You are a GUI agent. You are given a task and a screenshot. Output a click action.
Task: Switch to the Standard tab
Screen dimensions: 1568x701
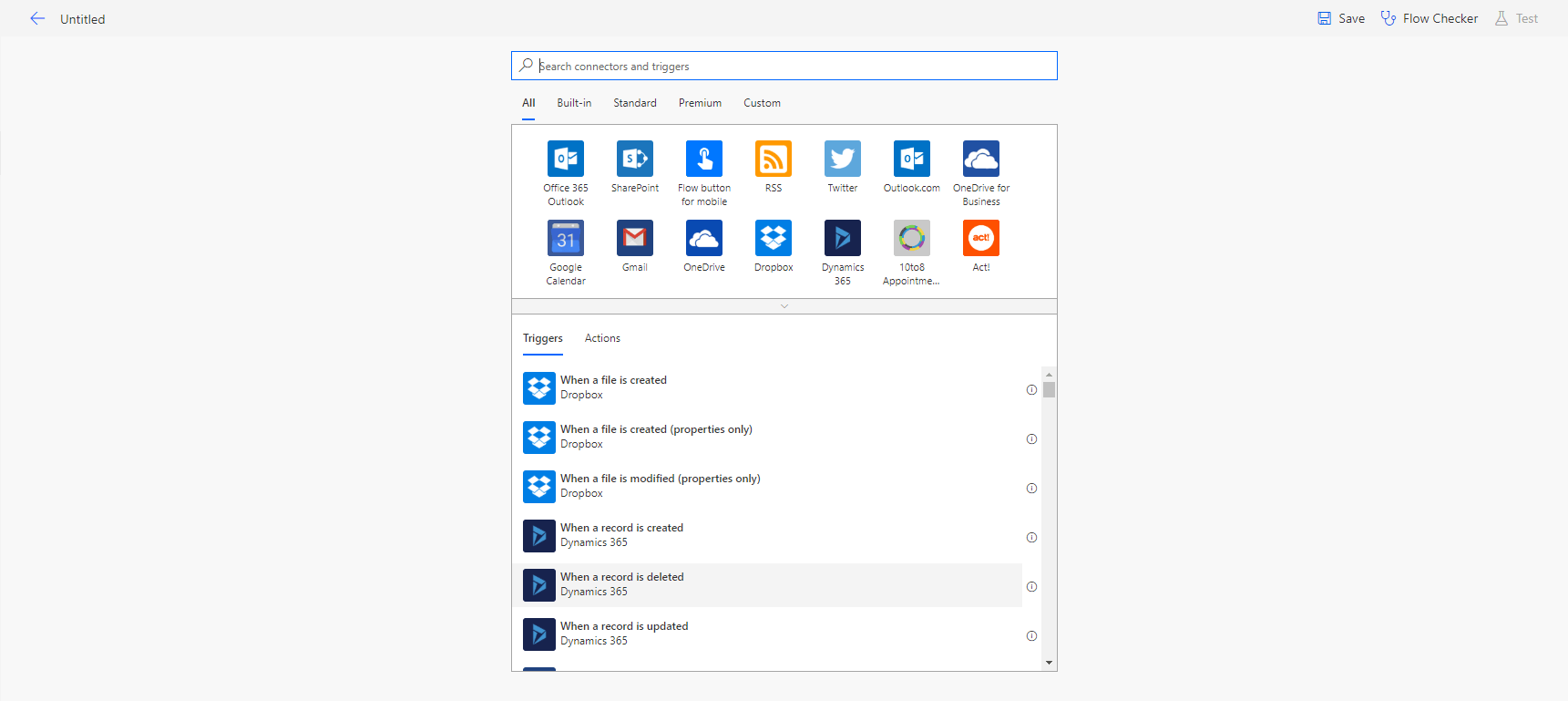click(635, 103)
